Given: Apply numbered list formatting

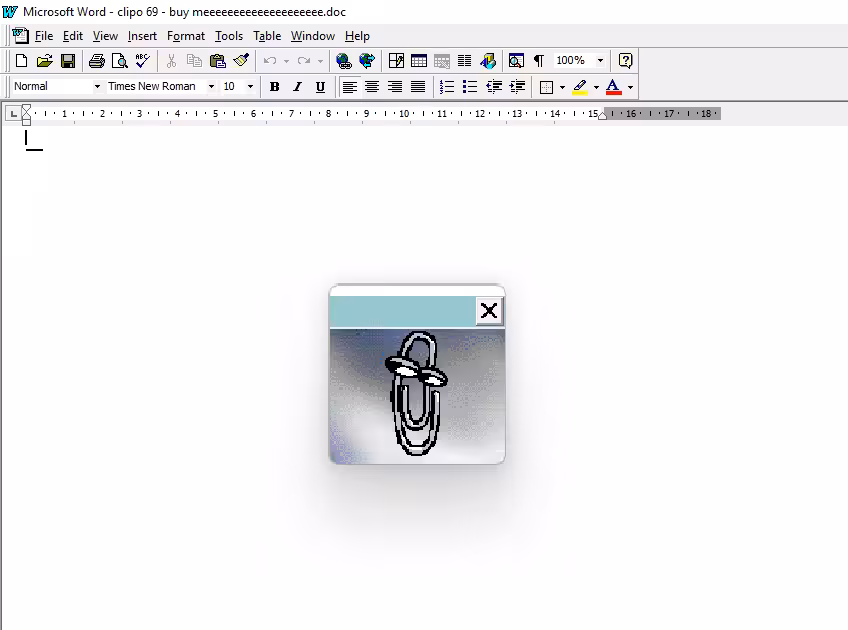Looking at the screenshot, I should pos(447,87).
